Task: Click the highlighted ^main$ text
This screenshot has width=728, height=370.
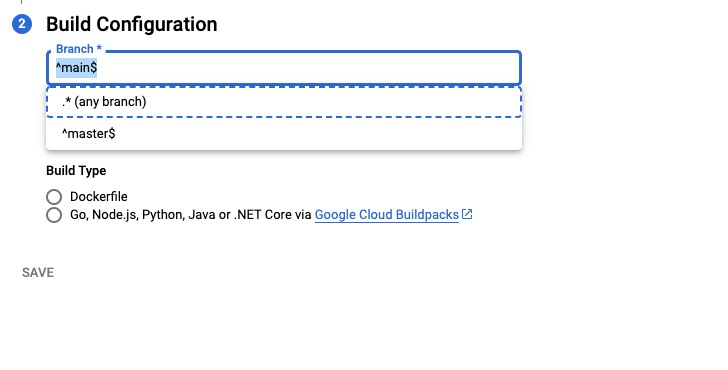Action: (x=76, y=68)
